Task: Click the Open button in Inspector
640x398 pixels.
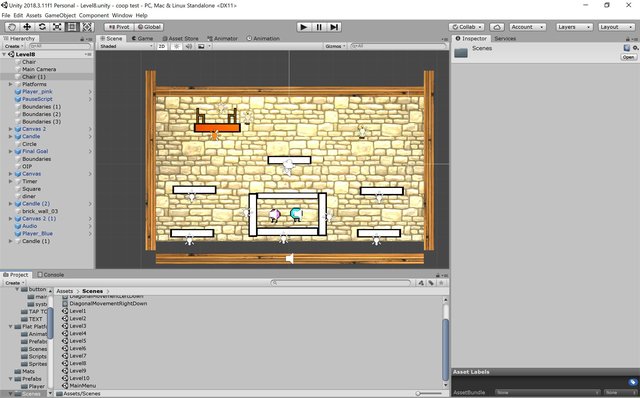Action: click(628, 57)
